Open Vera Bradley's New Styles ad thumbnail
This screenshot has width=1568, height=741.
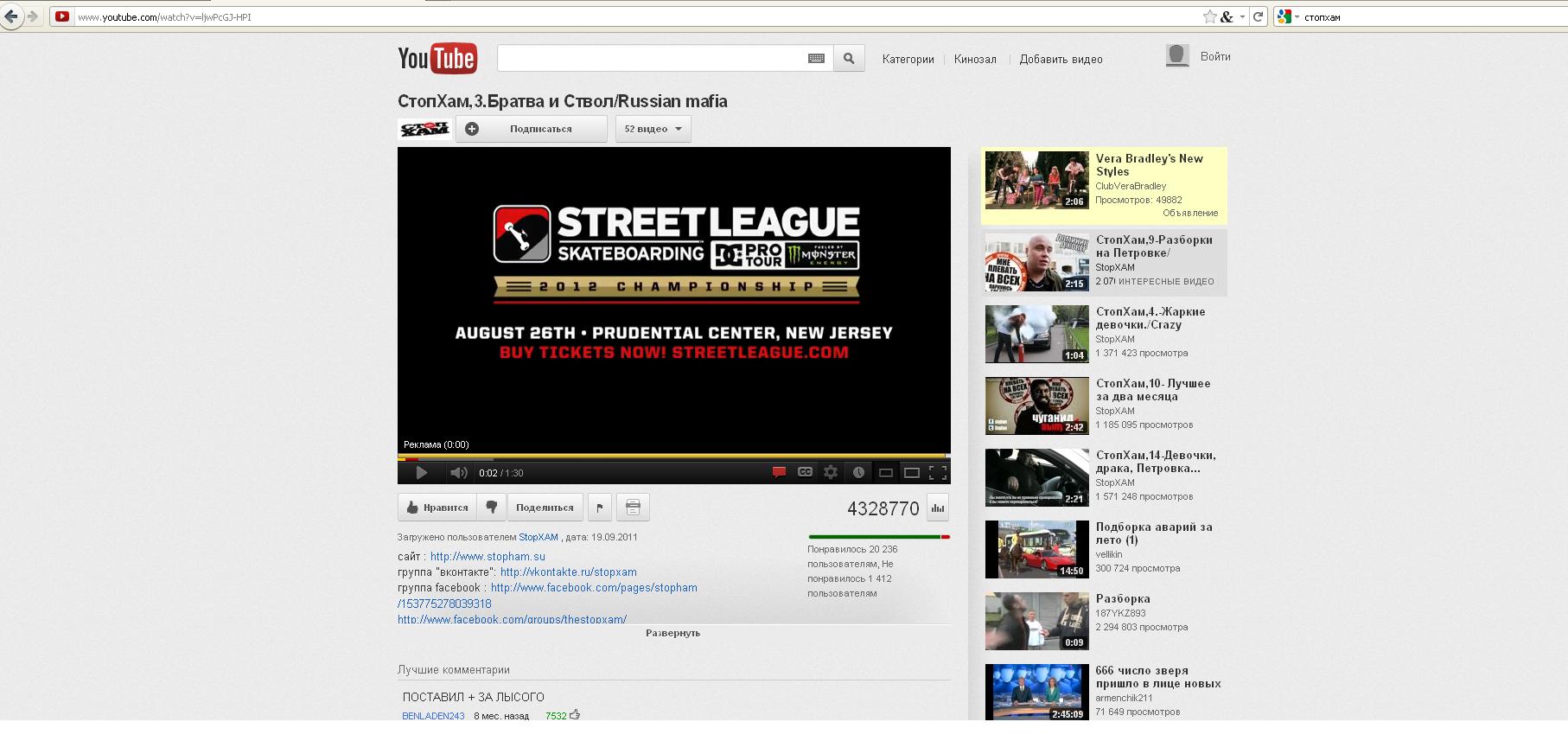[1036, 181]
